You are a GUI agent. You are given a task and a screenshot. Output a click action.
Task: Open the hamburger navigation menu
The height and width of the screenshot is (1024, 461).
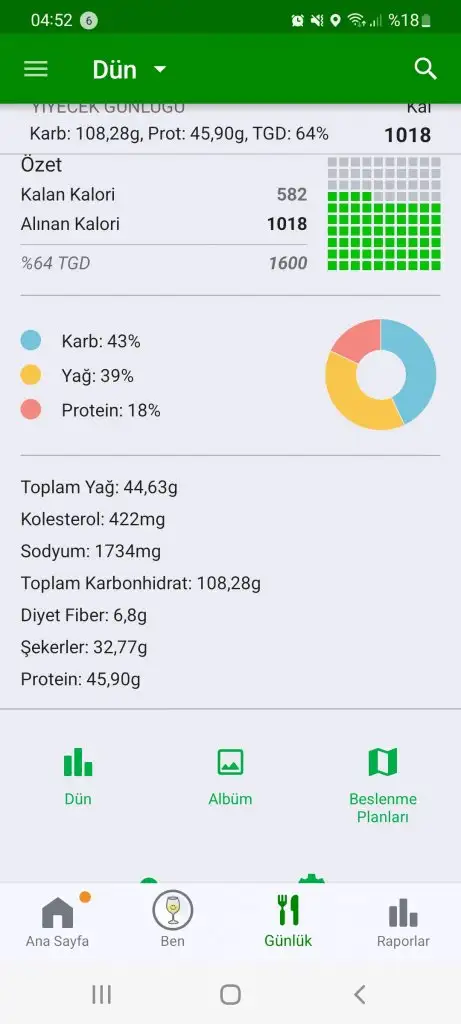point(36,69)
